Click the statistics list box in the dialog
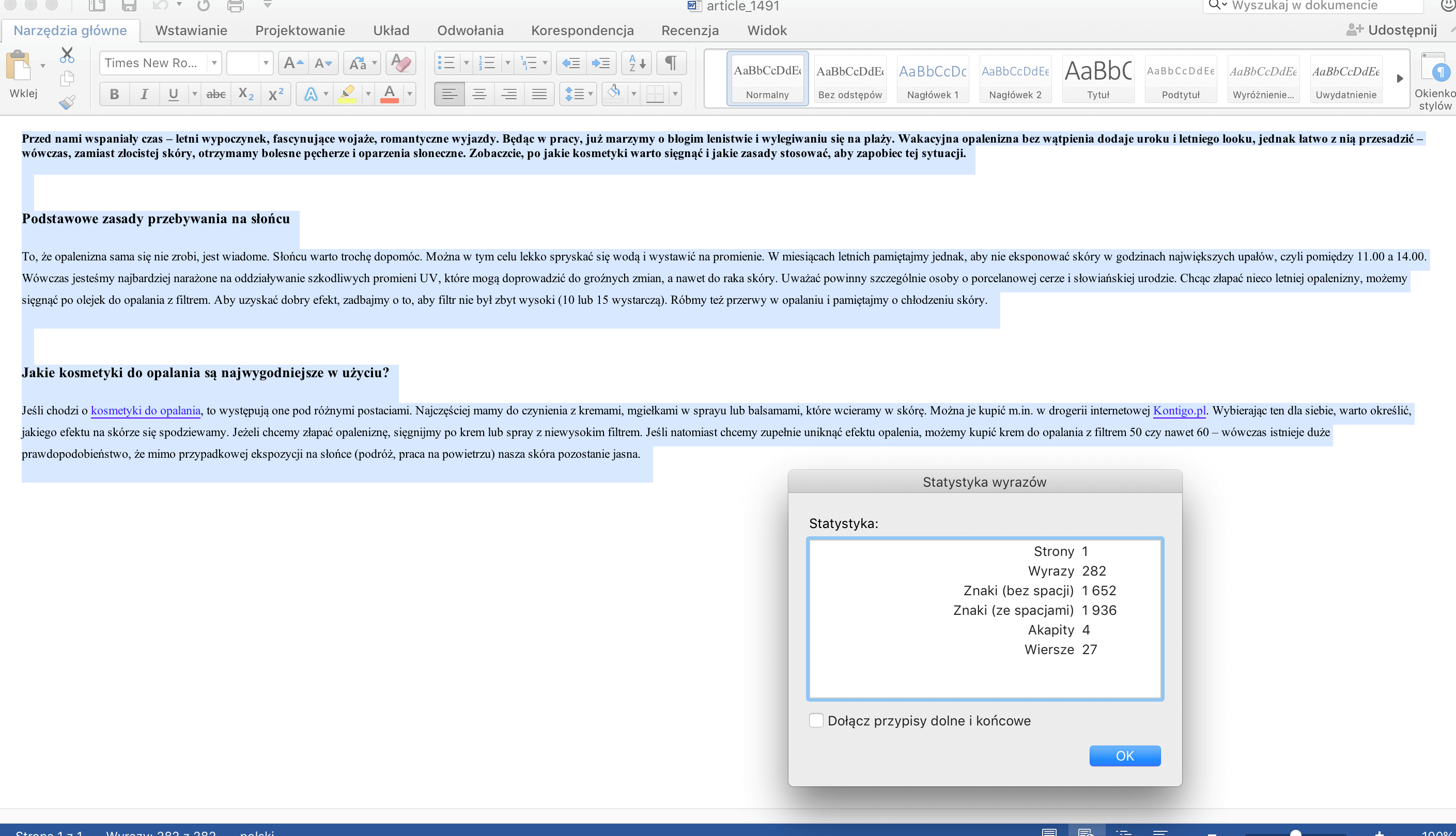Screen dimensions: 1456x836 pos(985,618)
